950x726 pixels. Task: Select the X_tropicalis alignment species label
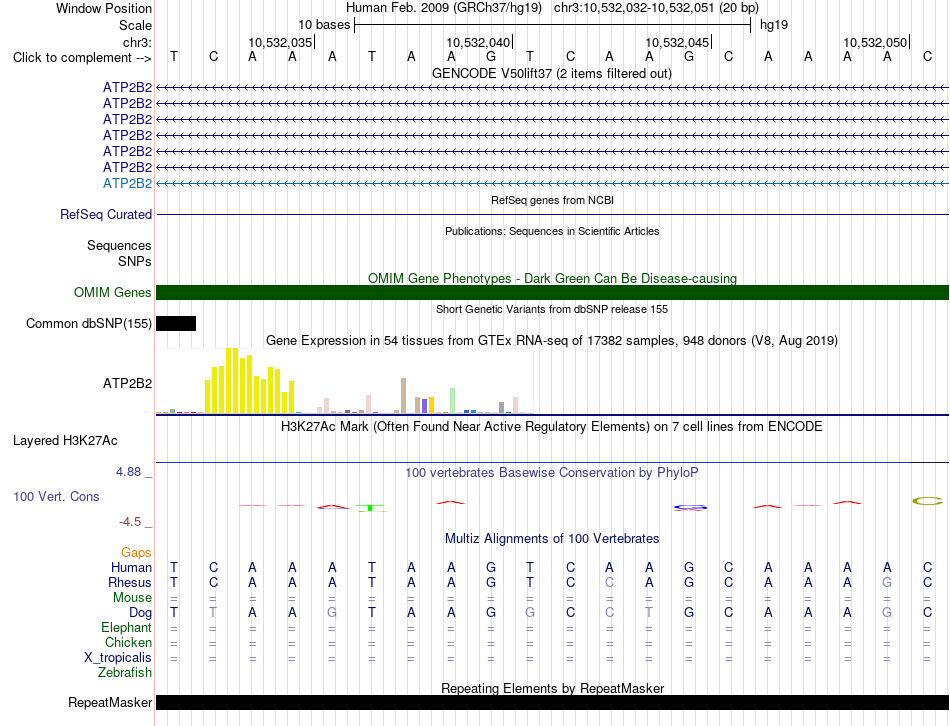[118, 658]
